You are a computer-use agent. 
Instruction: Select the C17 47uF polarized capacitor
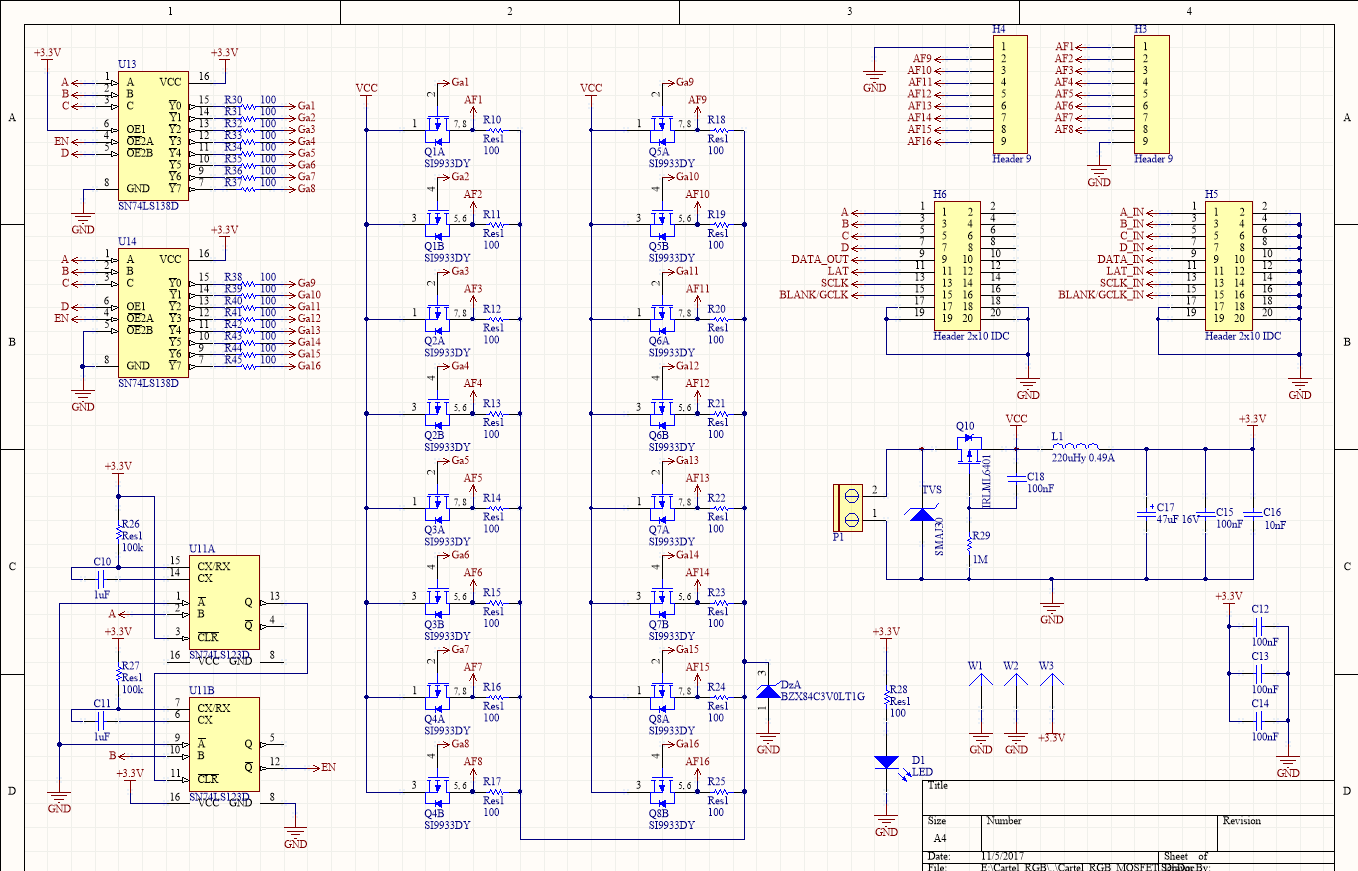coord(1146,514)
